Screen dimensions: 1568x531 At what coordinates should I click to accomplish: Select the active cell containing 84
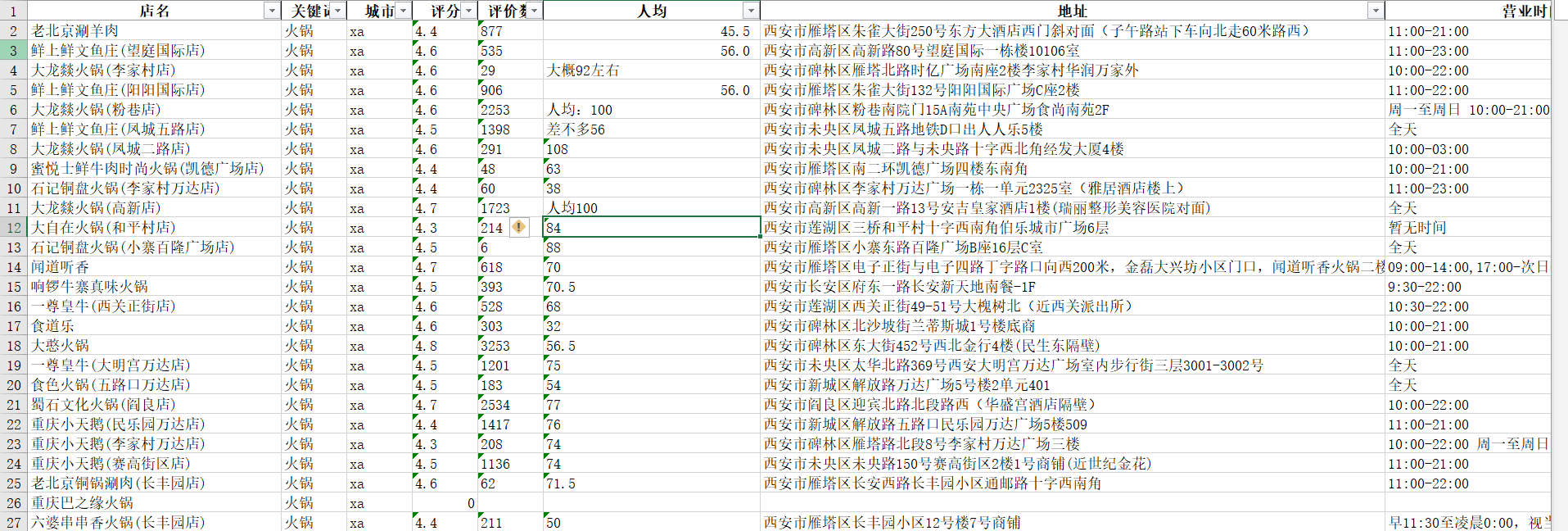pyautogui.click(x=652, y=228)
